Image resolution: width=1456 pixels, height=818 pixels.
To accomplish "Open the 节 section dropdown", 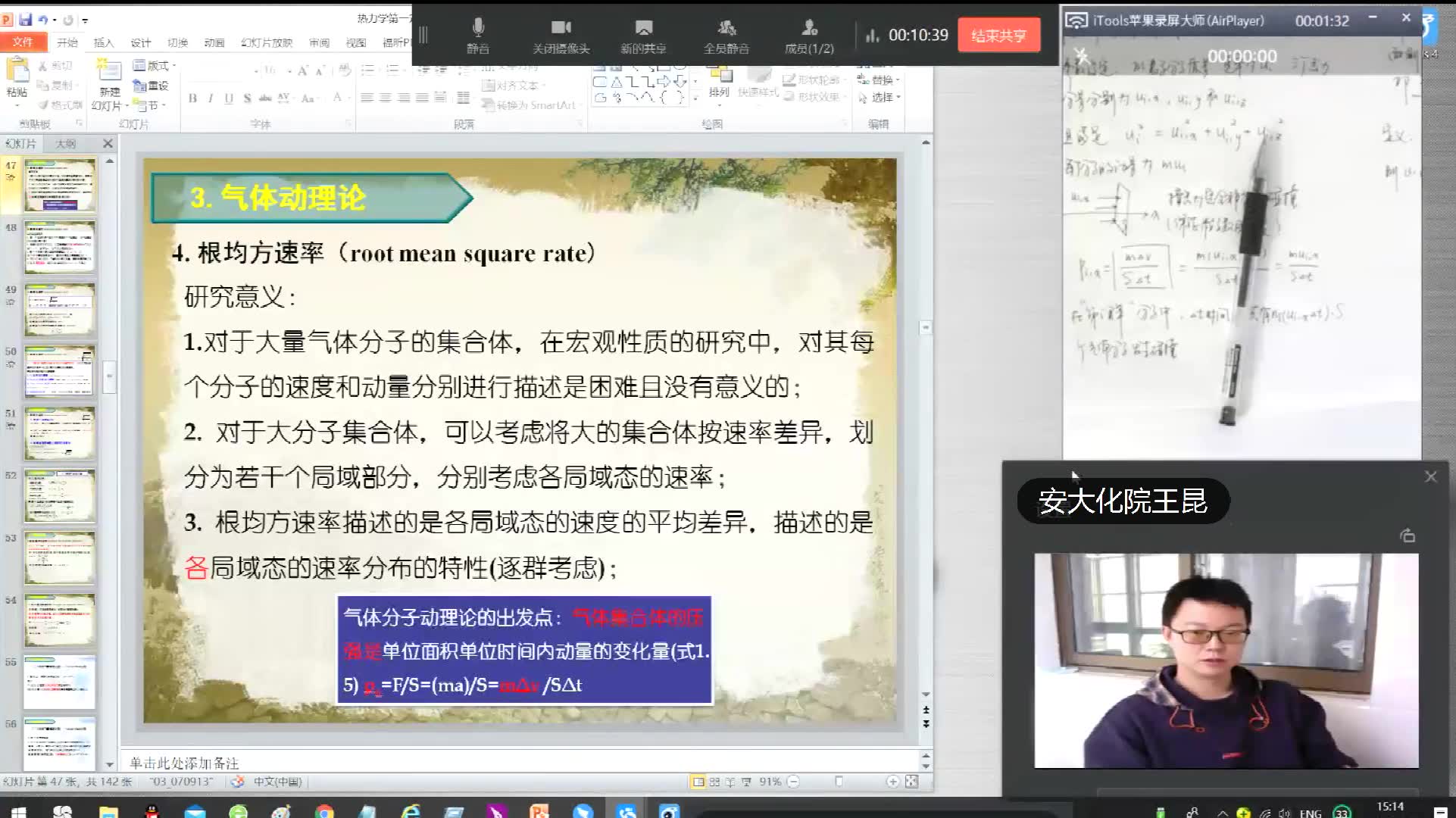I will tap(149, 105).
